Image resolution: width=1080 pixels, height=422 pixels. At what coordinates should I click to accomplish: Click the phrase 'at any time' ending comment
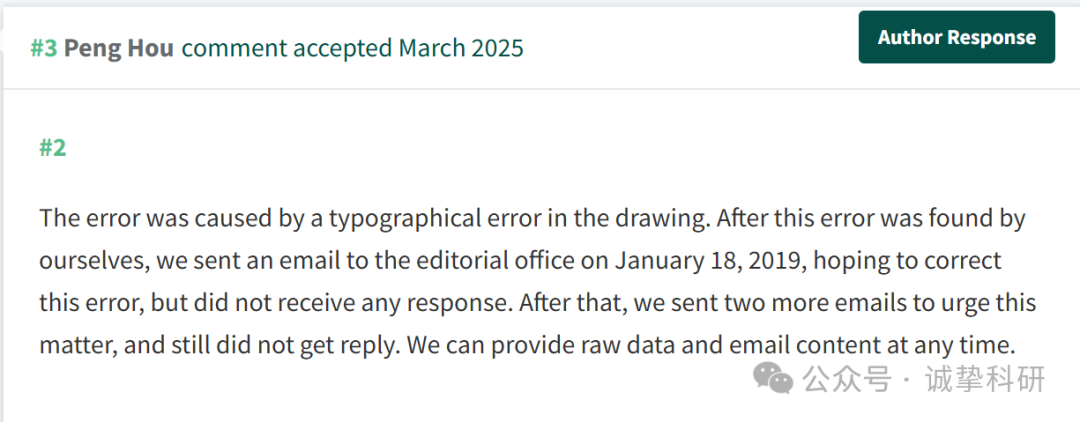pos(948,345)
